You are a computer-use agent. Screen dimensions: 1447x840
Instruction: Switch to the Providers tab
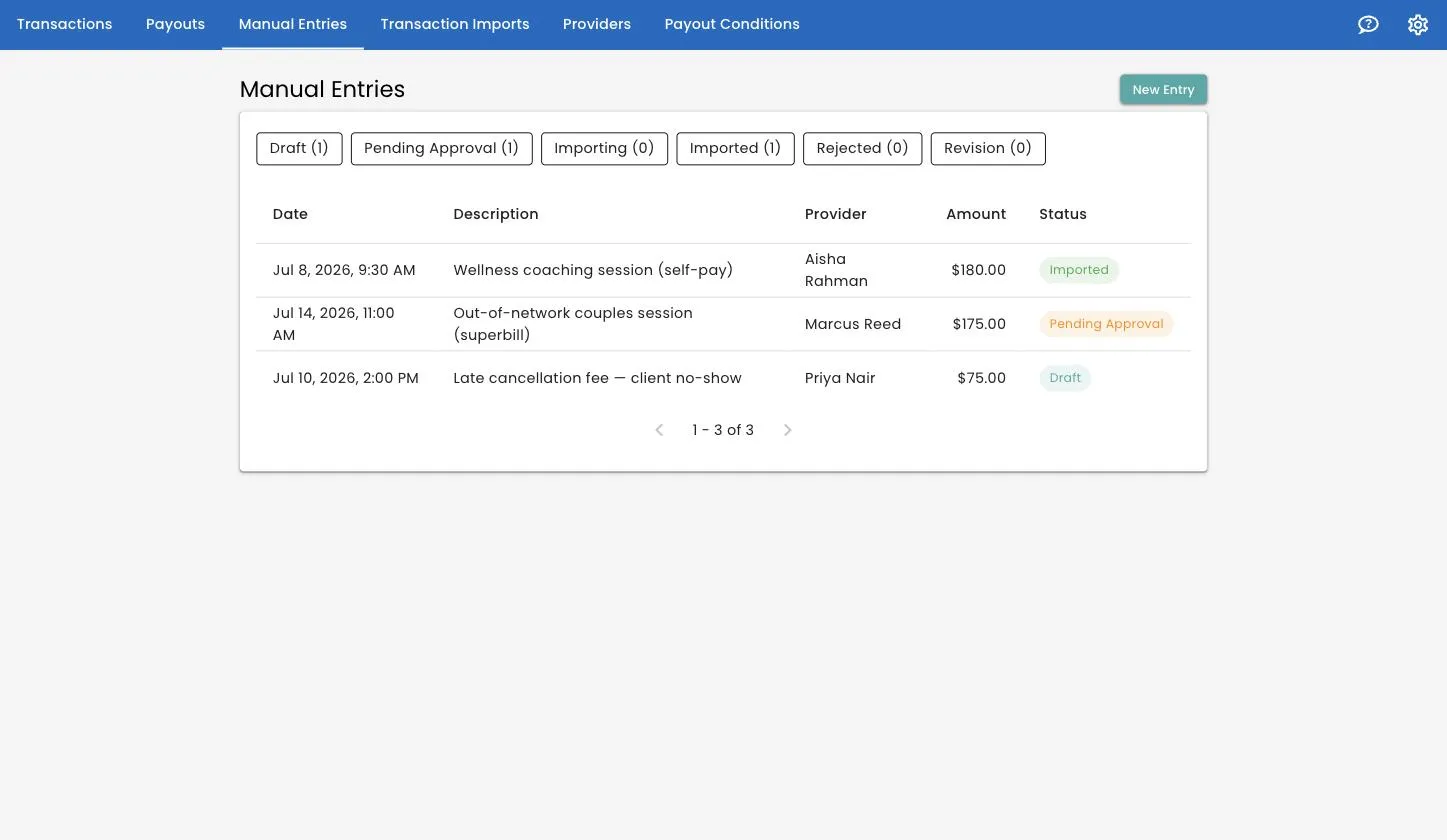(x=597, y=24)
